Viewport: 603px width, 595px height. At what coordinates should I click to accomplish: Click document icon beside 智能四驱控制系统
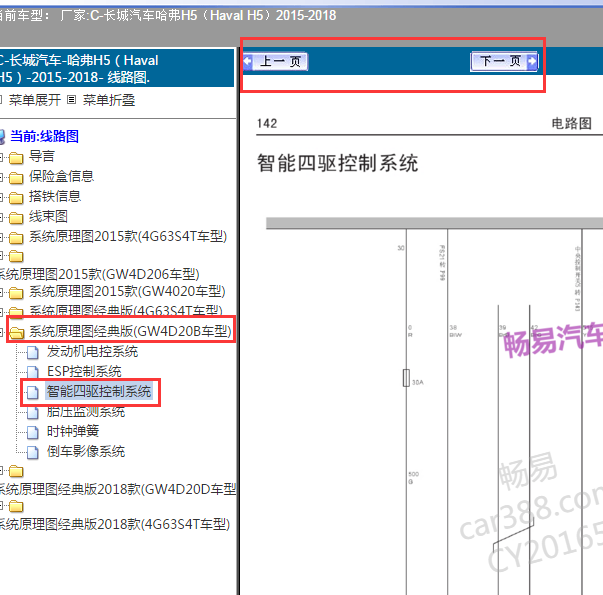pyautogui.click(x=33, y=392)
